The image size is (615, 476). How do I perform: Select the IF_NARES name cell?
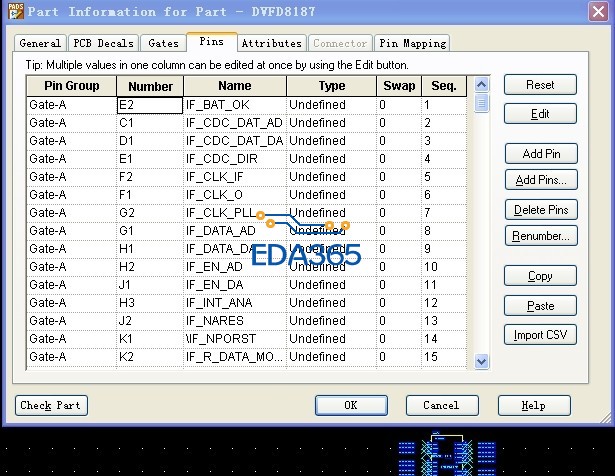pyautogui.click(x=235, y=321)
